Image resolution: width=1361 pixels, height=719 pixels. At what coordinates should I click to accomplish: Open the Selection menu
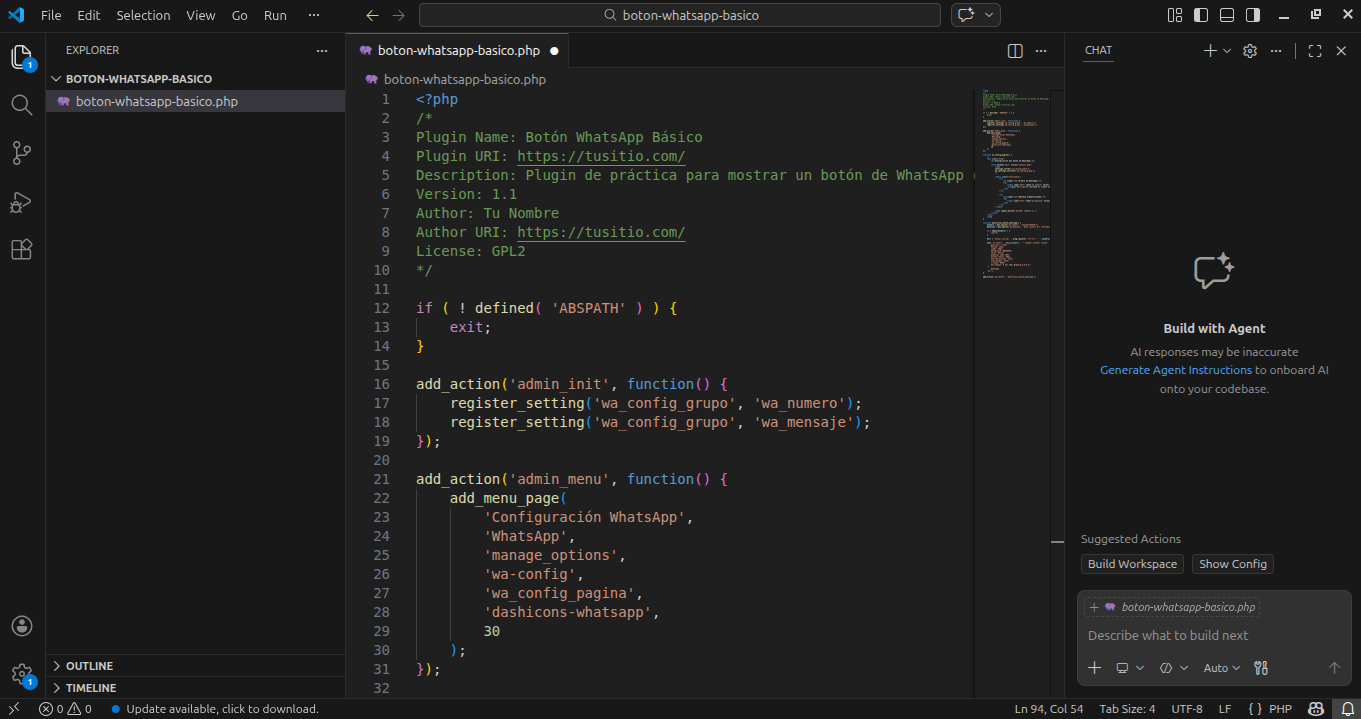coord(143,15)
